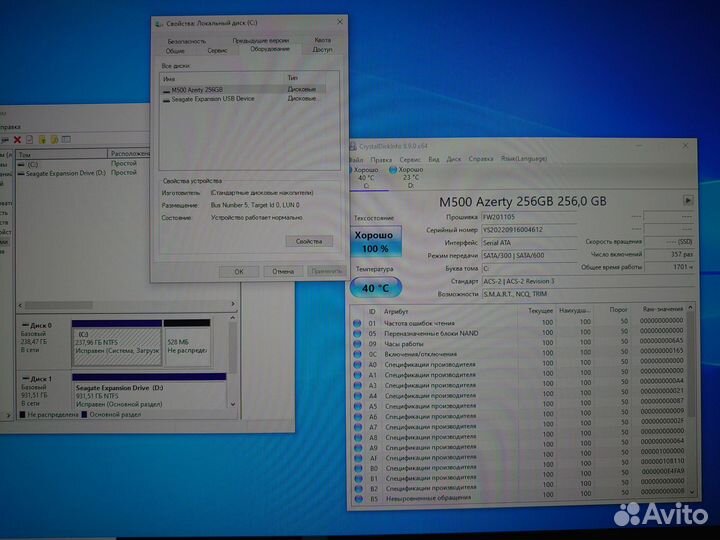
Task: Click the Хорошо 100 % health status button
Action: click(x=376, y=242)
